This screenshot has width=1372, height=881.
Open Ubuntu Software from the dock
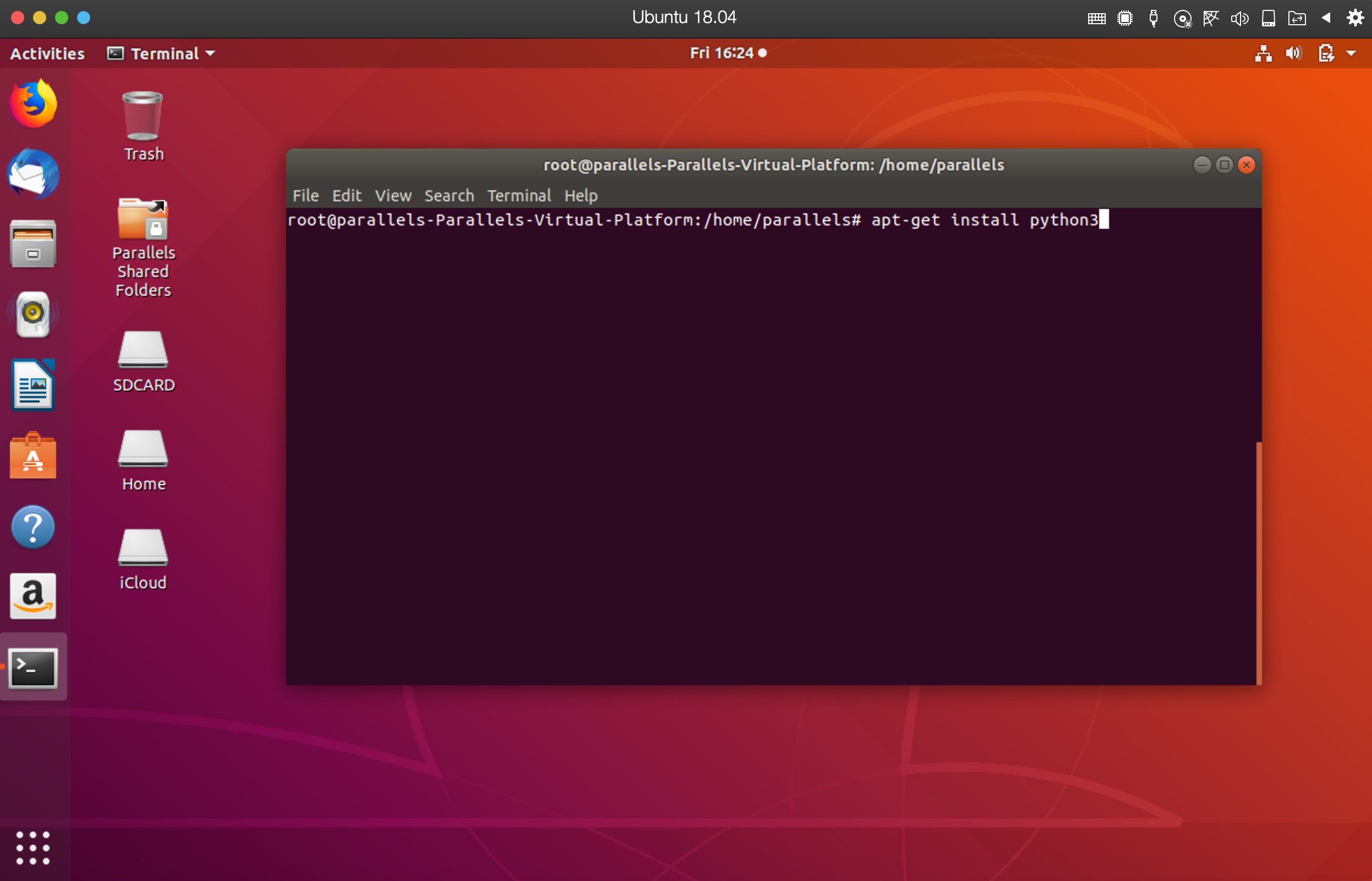33,455
